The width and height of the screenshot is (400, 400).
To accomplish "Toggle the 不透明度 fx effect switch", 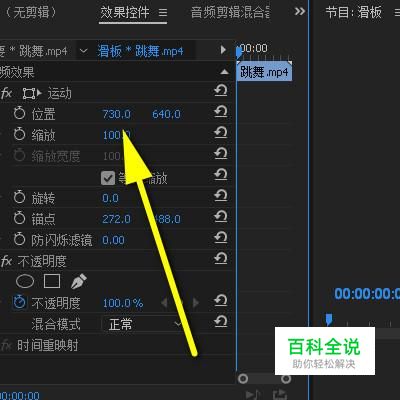I will (x=6, y=261).
